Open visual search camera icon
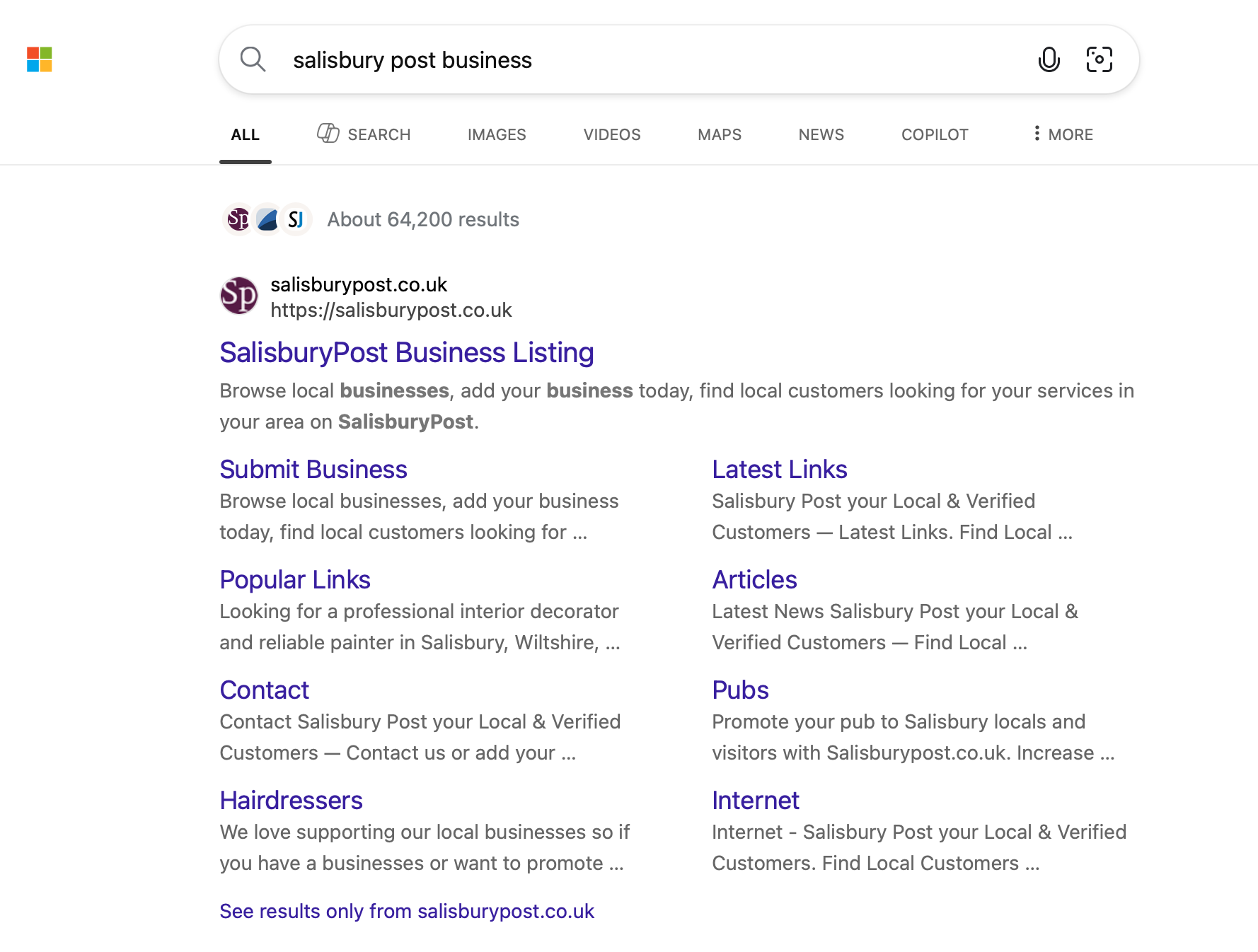The image size is (1258, 952). coord(1099,59)
